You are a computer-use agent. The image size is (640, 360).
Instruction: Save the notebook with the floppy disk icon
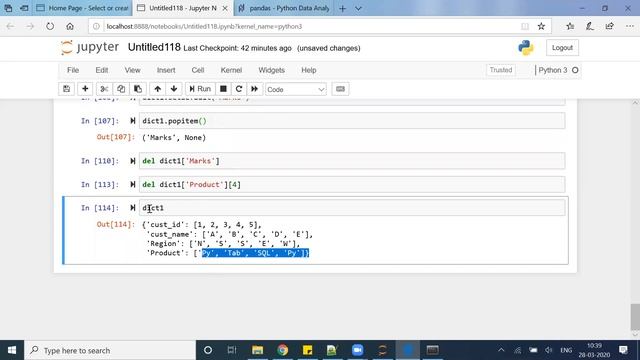coord(67,89)
